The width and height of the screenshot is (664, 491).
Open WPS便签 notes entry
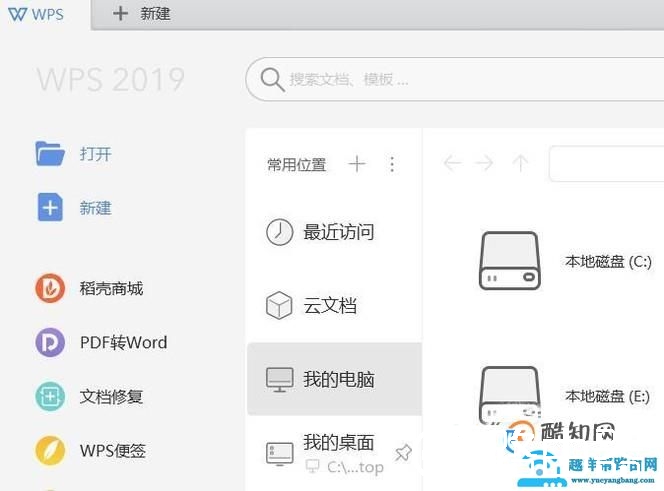(113, 451)
